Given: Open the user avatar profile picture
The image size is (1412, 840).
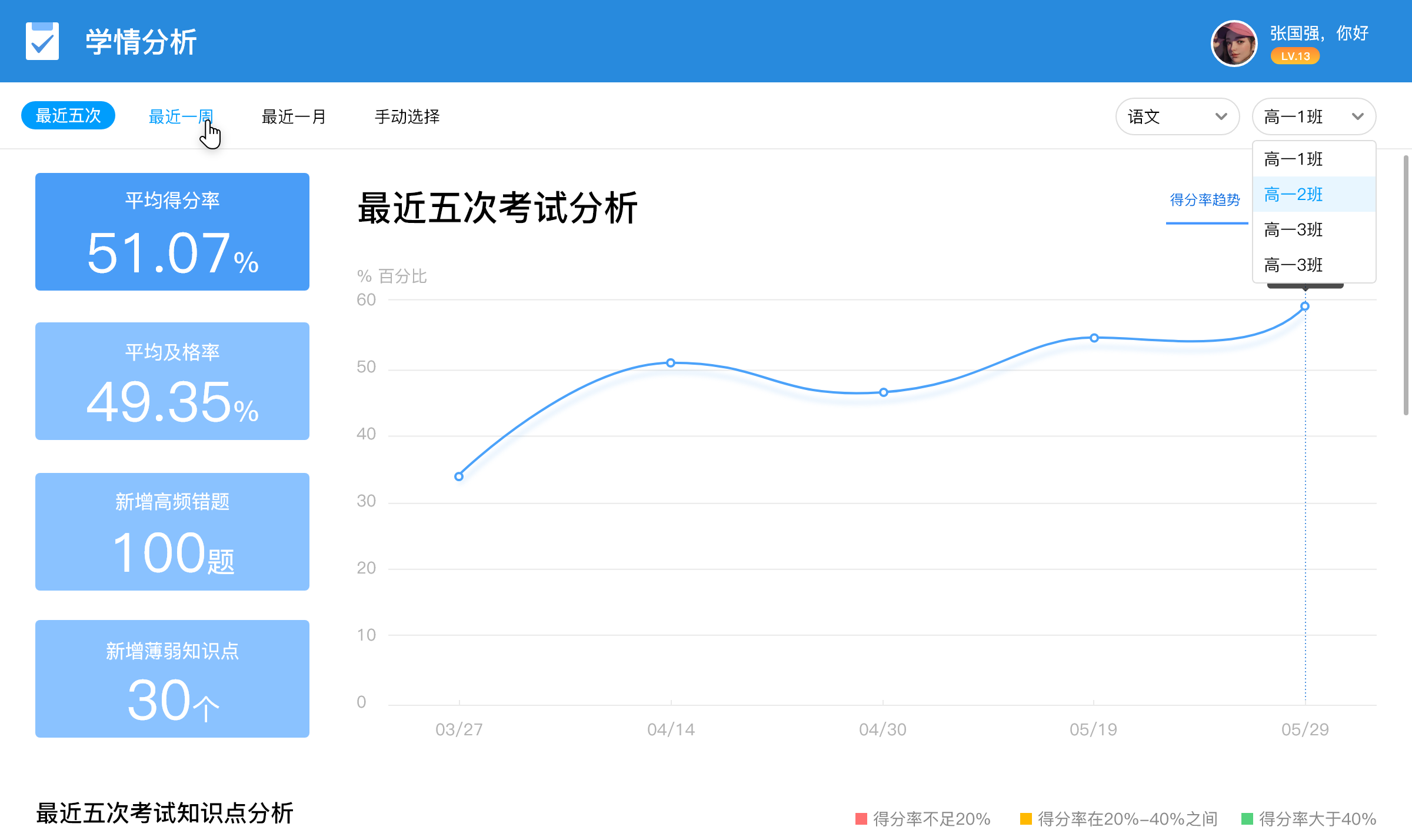Looking at the screenshot, I should tap(1234, 44).
